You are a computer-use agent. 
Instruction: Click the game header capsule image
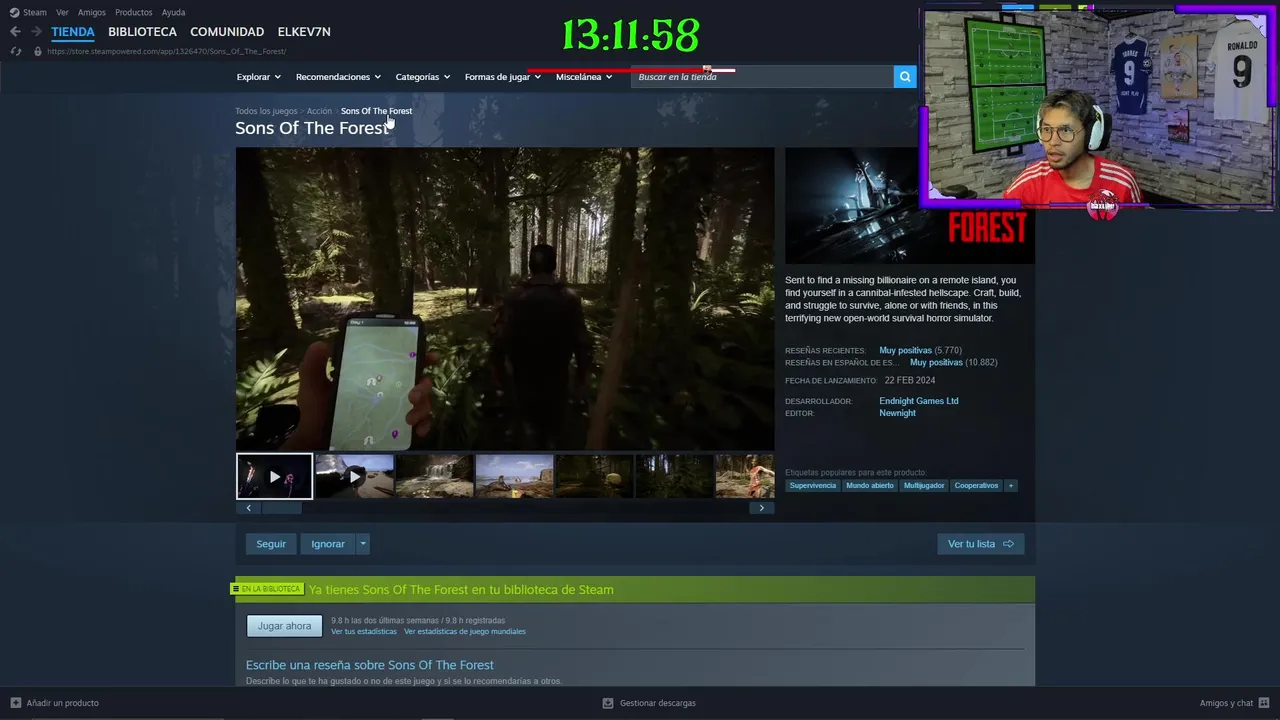[910, 206]
